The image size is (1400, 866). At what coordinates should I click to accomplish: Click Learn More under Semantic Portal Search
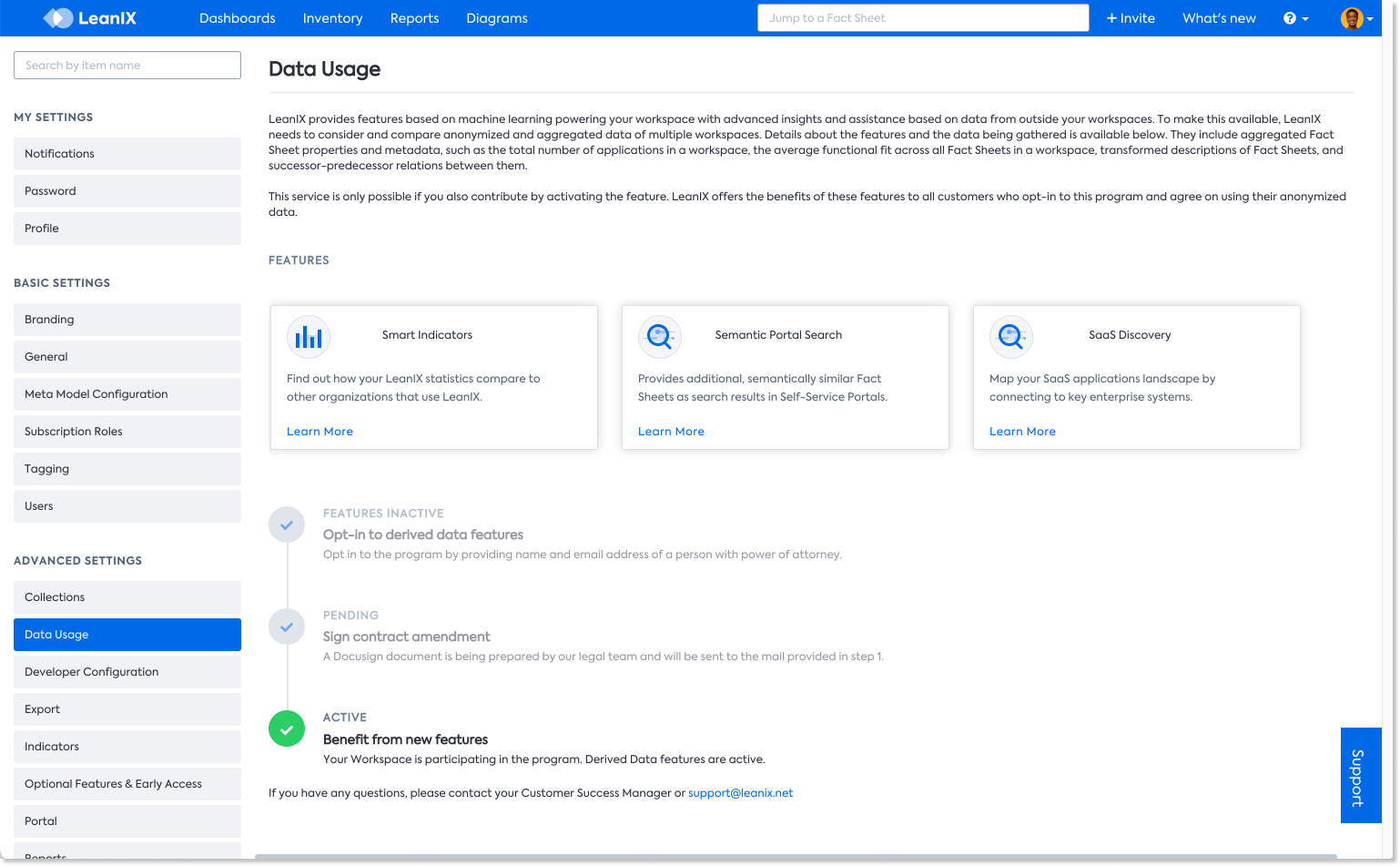tap(671, 432)
